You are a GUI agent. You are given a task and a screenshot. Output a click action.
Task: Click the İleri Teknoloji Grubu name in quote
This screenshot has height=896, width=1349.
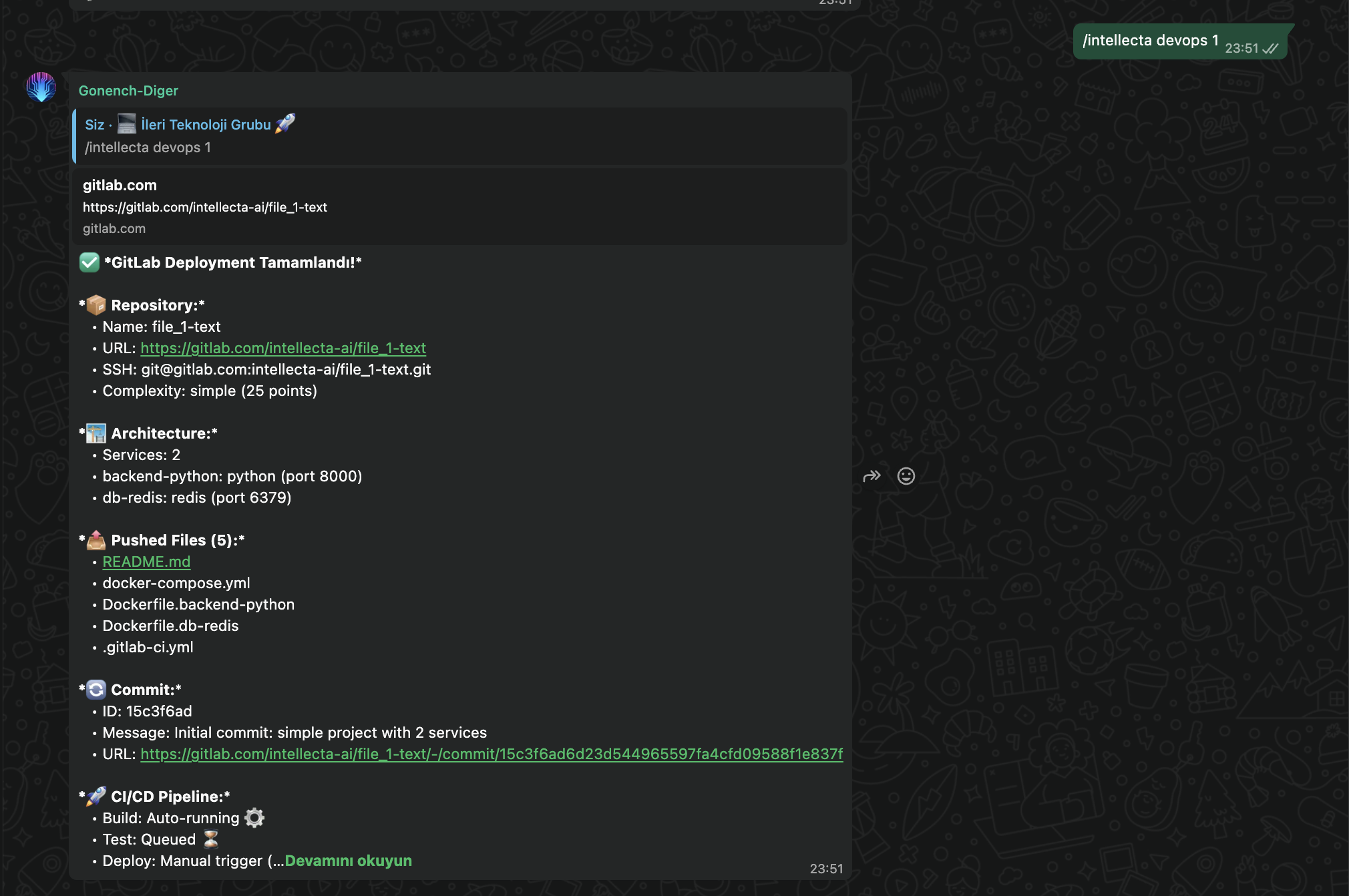pos(206,125)
